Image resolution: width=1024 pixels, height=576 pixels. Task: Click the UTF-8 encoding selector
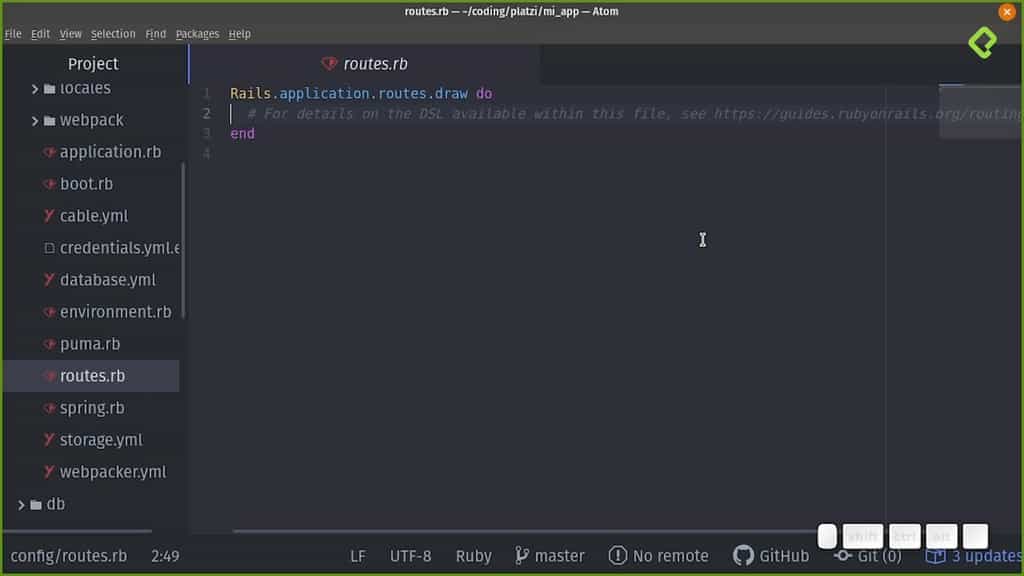(410, 555)
